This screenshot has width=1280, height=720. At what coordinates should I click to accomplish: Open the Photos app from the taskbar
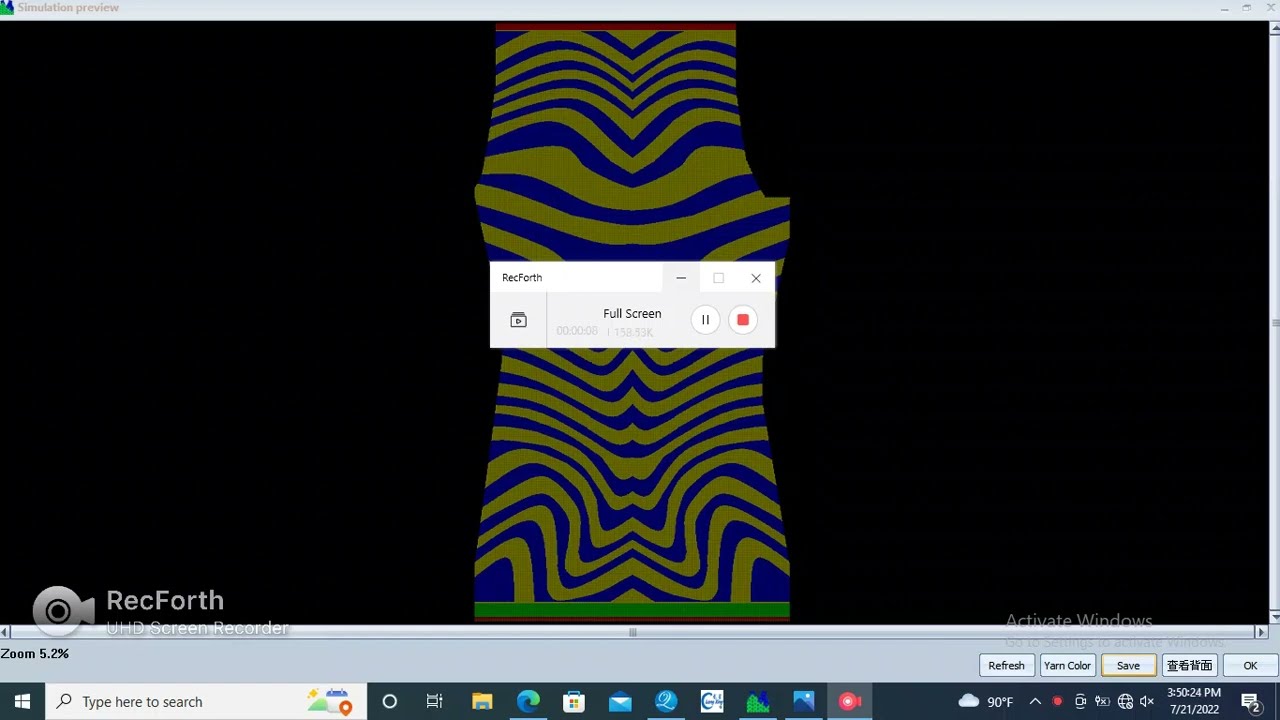[804, 702]
